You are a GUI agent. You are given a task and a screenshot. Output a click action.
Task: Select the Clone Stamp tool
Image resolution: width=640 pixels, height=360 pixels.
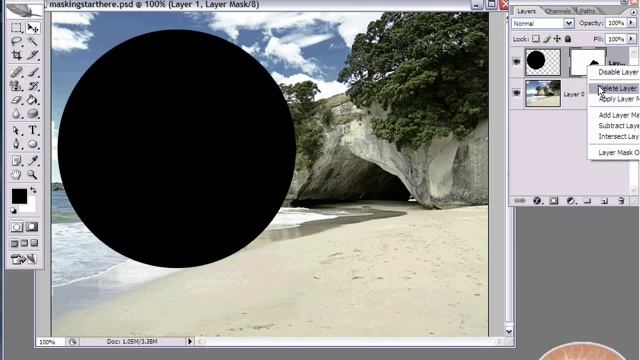point(16,86)
